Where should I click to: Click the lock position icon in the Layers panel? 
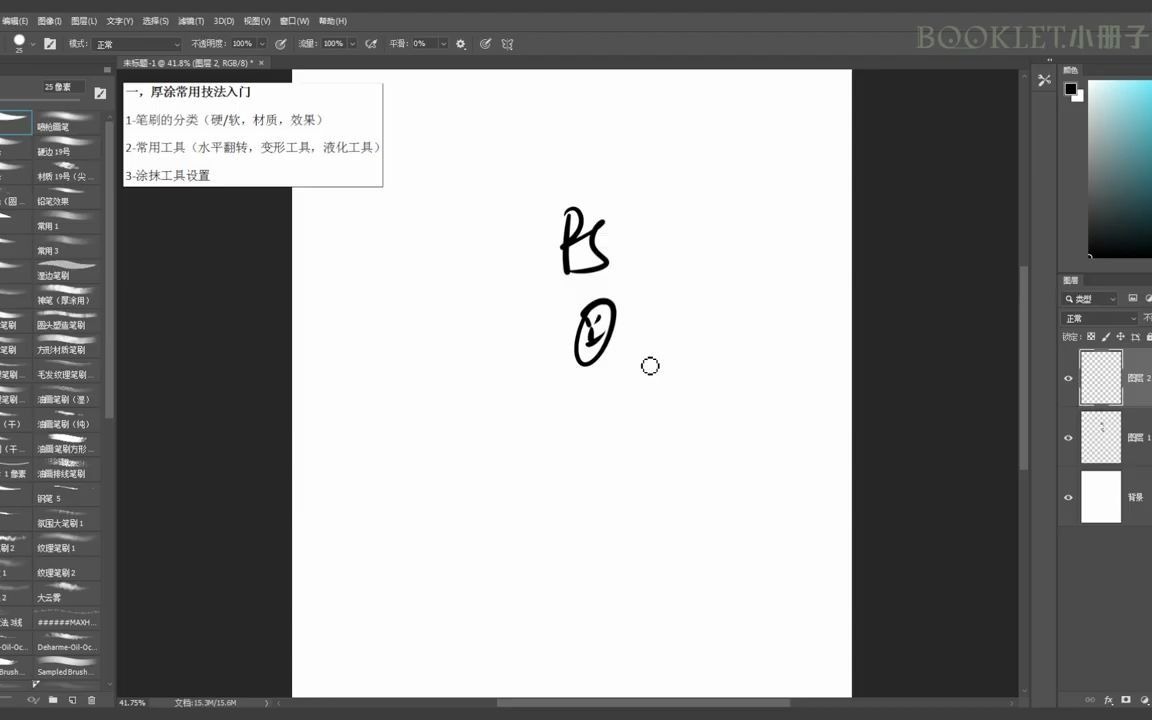1121,336
